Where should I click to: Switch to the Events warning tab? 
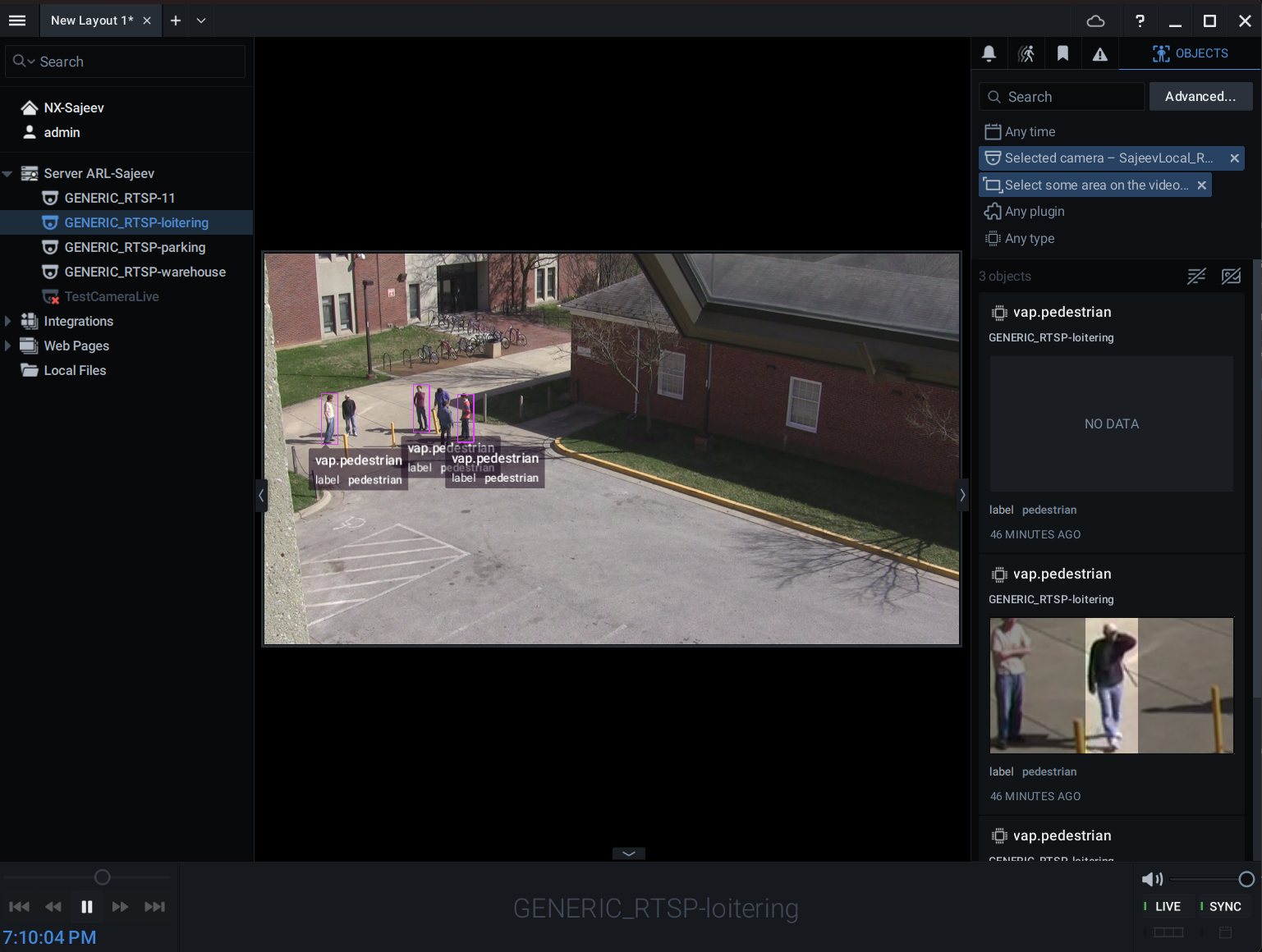click(x=1100, y=54)
